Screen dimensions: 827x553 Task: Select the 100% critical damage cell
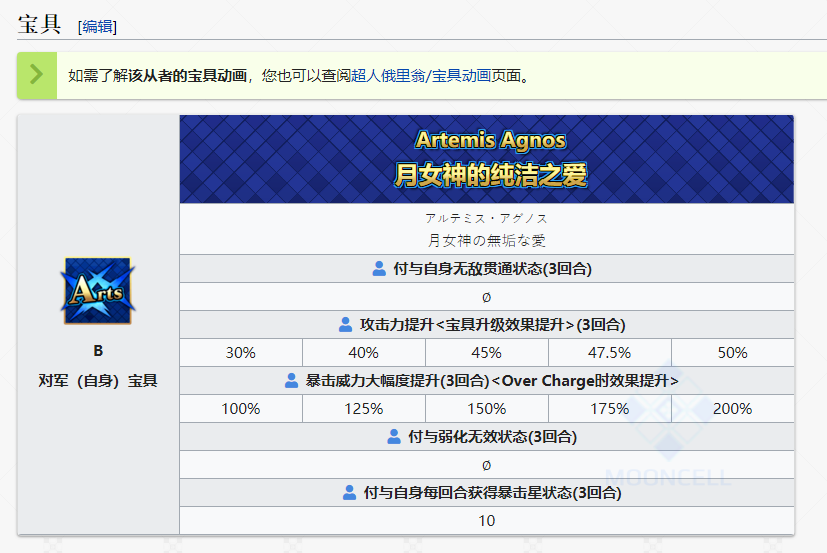coord(241,408)
